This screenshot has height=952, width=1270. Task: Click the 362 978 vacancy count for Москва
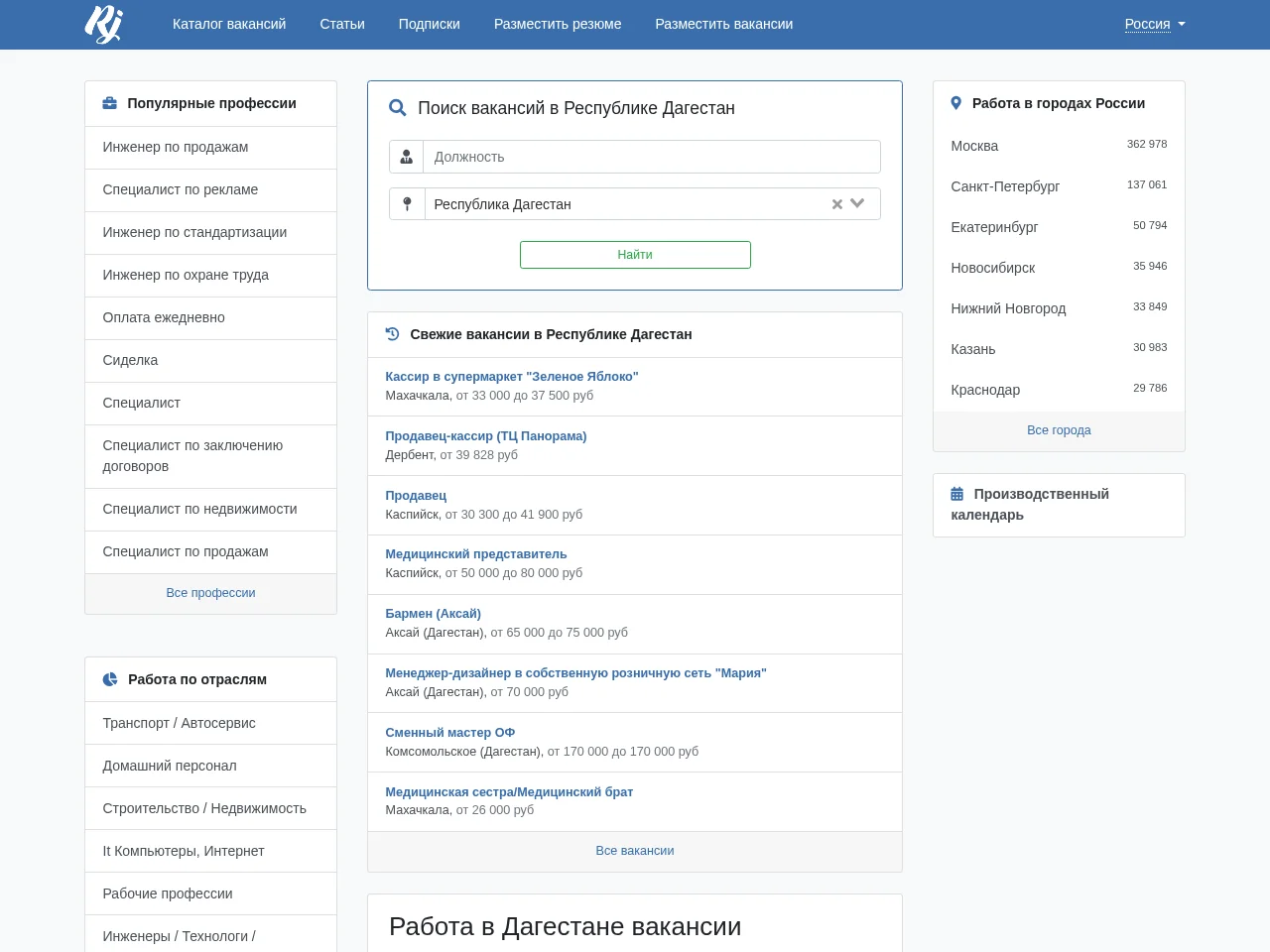point(1147,145)
